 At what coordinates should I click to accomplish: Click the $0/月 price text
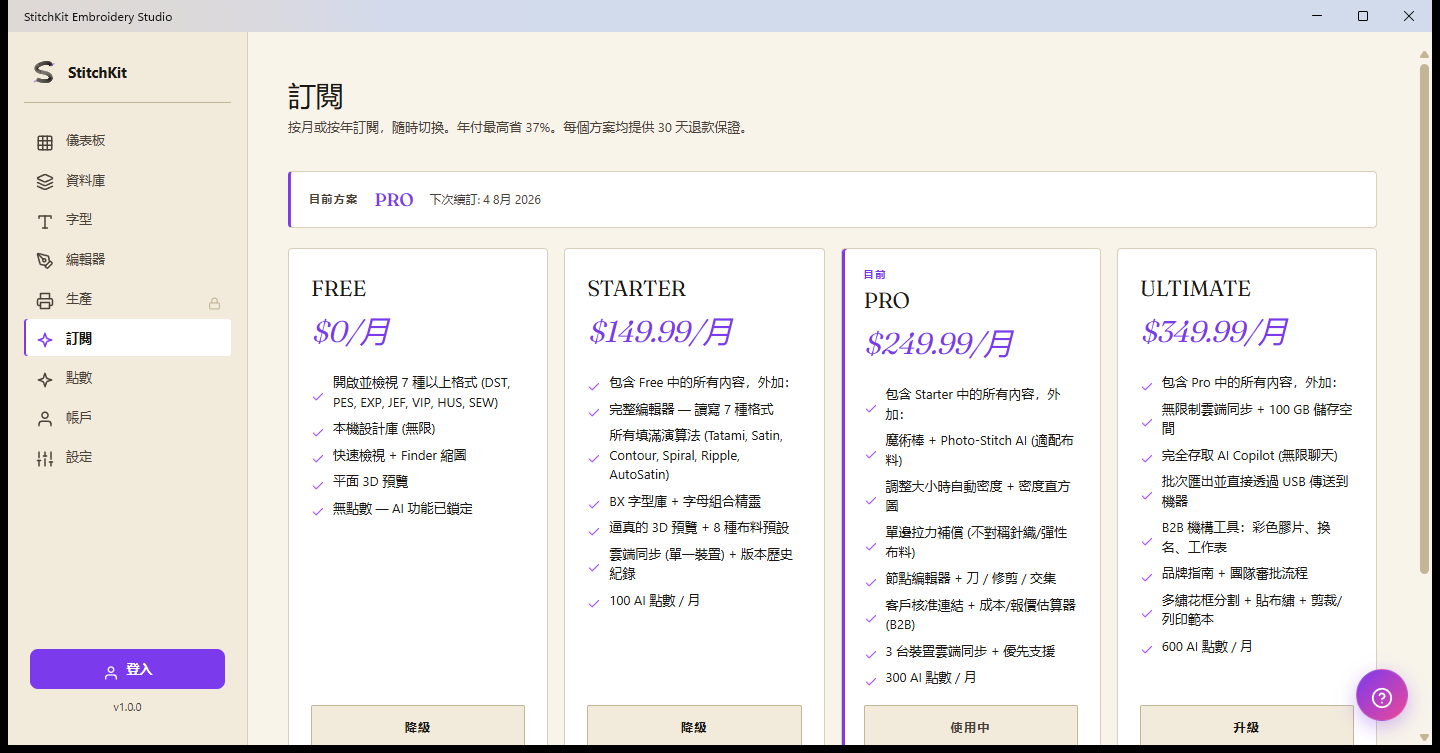(x=351, y=332)
